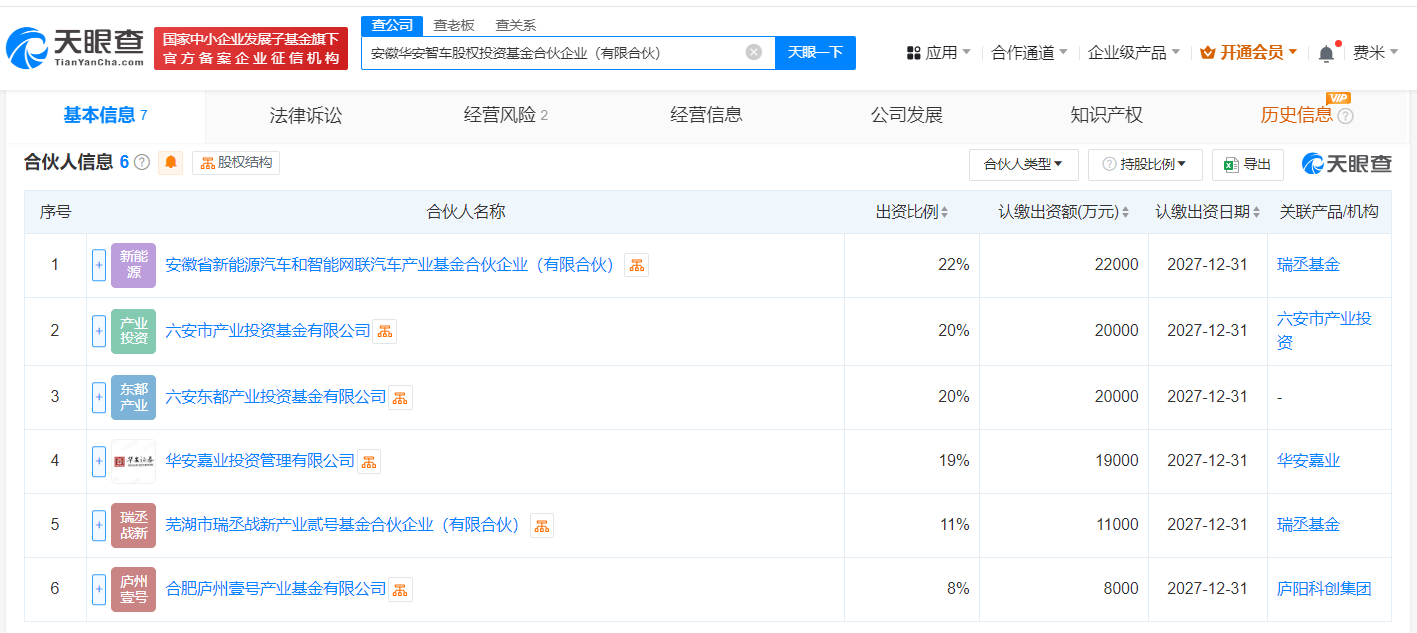
Task: Open equity structure for 合肥庐州壹号产业基金有限公司
Action: tap(401, 589)
